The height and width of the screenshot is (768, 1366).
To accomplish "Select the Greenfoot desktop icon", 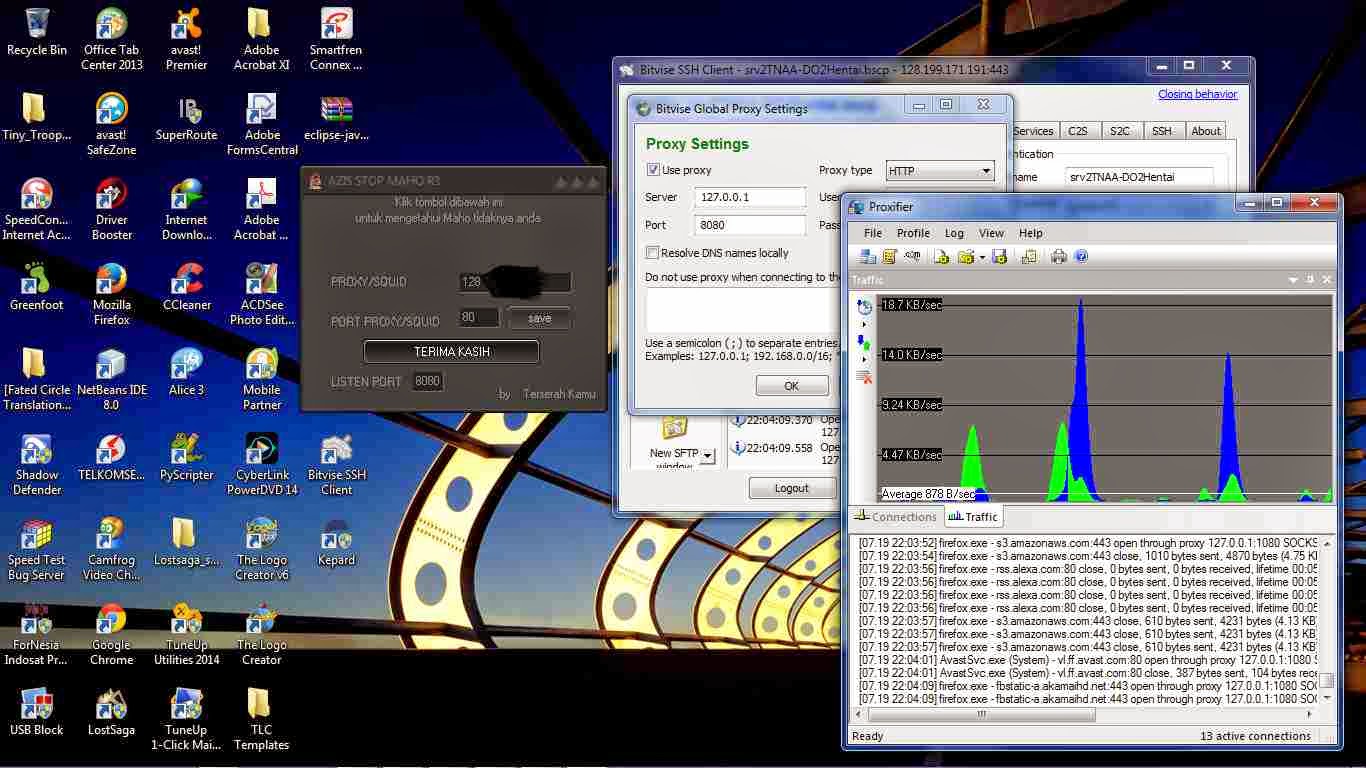I will pyautogui.click(x=37, y=287).
